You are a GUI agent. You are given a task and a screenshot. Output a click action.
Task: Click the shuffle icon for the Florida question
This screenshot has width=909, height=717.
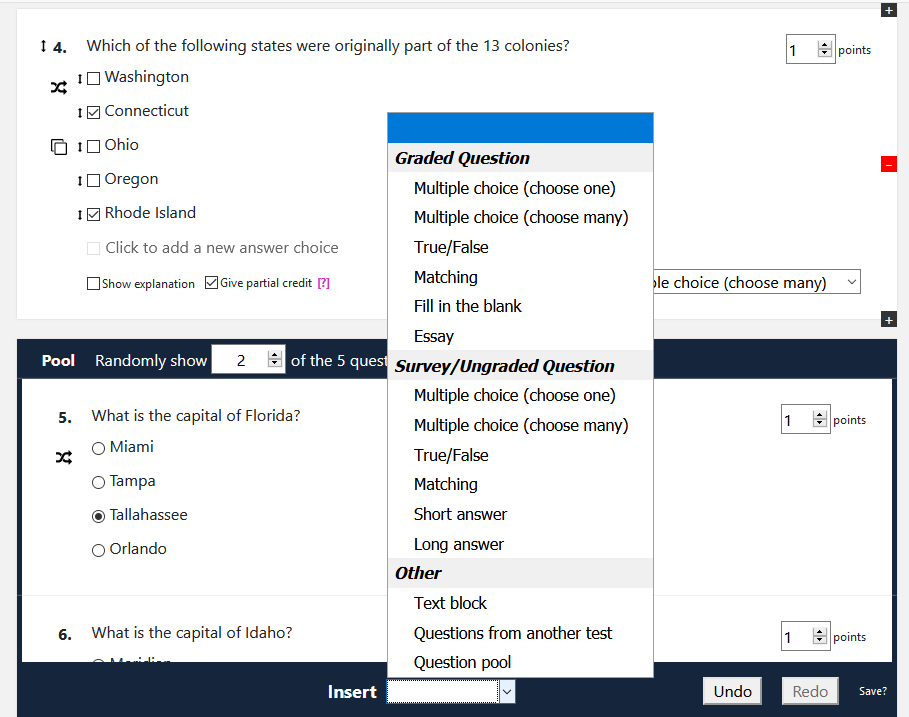pos(64,456)
